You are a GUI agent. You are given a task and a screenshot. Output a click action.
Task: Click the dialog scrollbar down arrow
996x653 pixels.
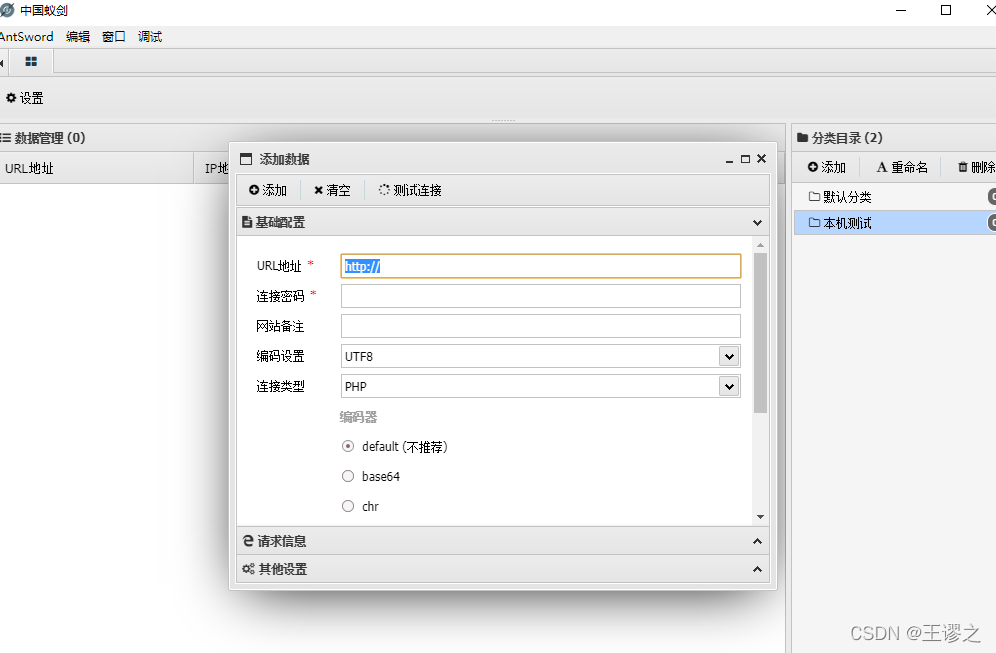coord(760,517)
